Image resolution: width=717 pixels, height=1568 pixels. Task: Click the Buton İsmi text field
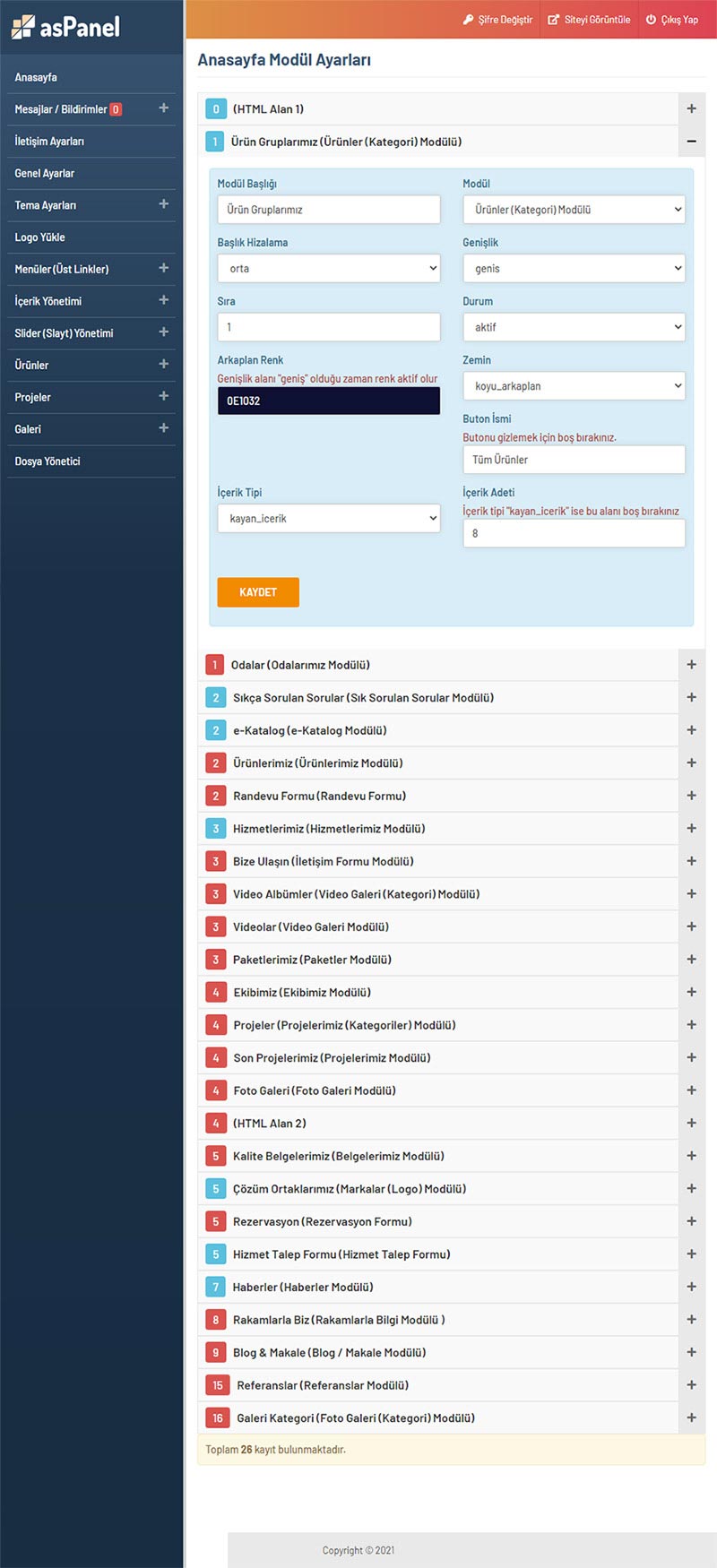(x=574, y=460)
